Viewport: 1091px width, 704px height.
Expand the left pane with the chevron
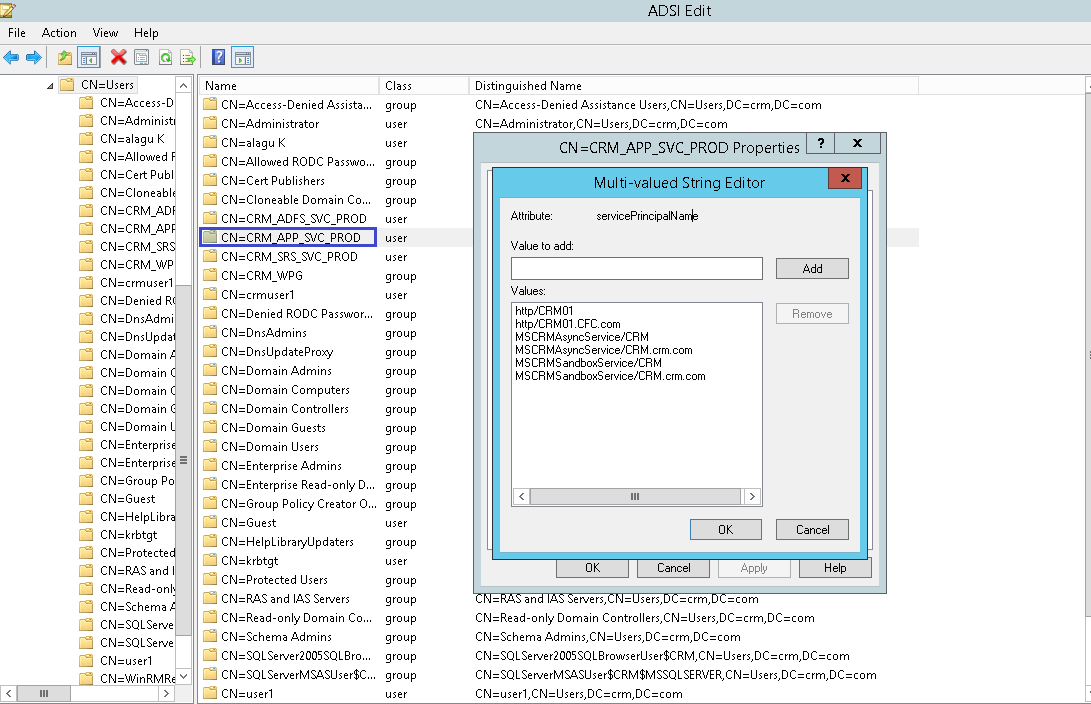(166, 692)
